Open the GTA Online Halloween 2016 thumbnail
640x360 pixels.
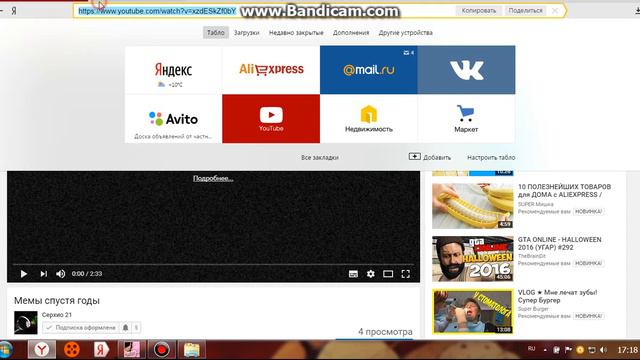[x=473, y=259]
